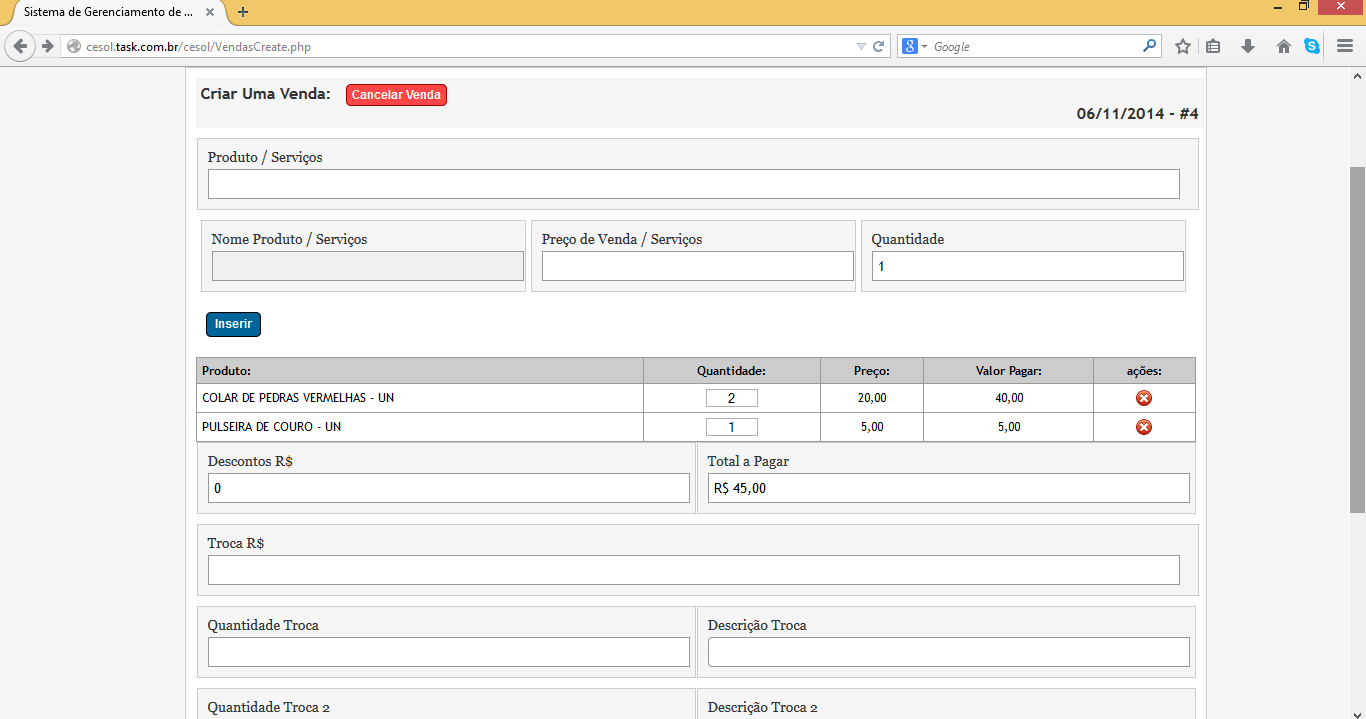Reload the page with refresh icon
1366x719 pixels.
879,46
